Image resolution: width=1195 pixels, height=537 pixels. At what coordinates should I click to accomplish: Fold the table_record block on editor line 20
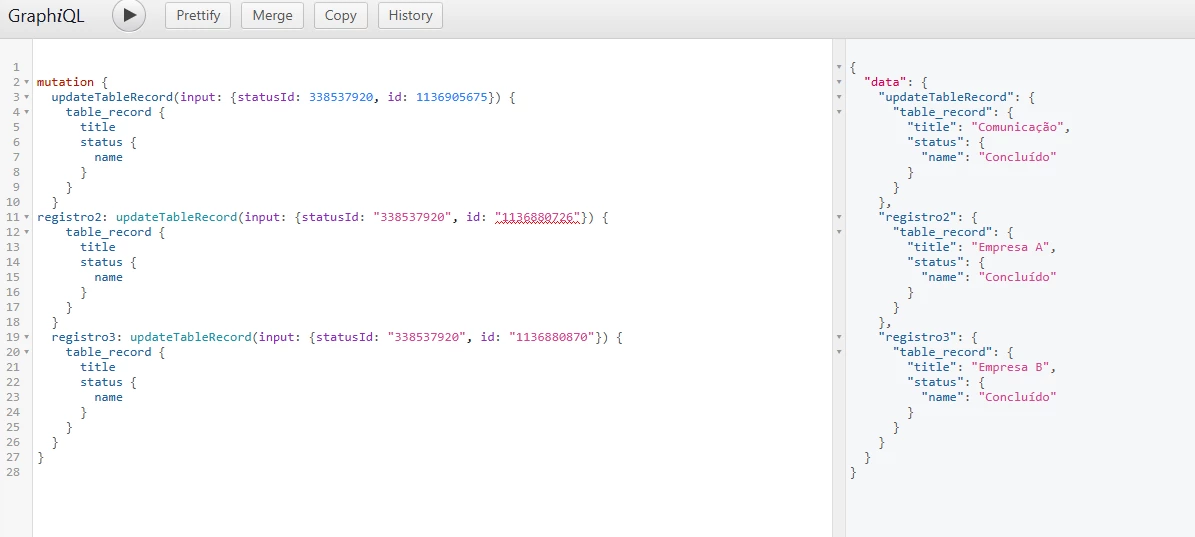pos(27,352)
